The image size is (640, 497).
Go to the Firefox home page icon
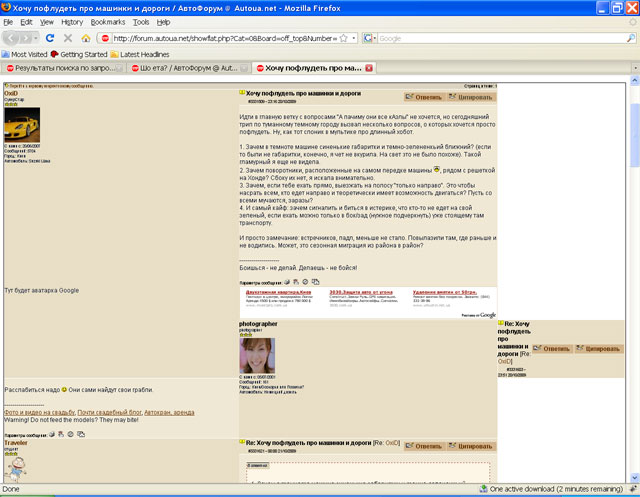[86, 38]
